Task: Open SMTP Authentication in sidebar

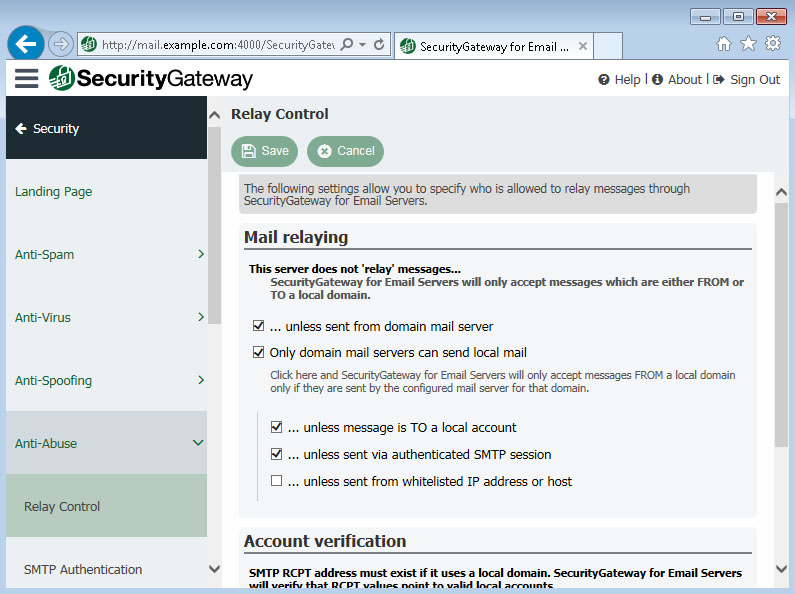Action: (106, 569)
